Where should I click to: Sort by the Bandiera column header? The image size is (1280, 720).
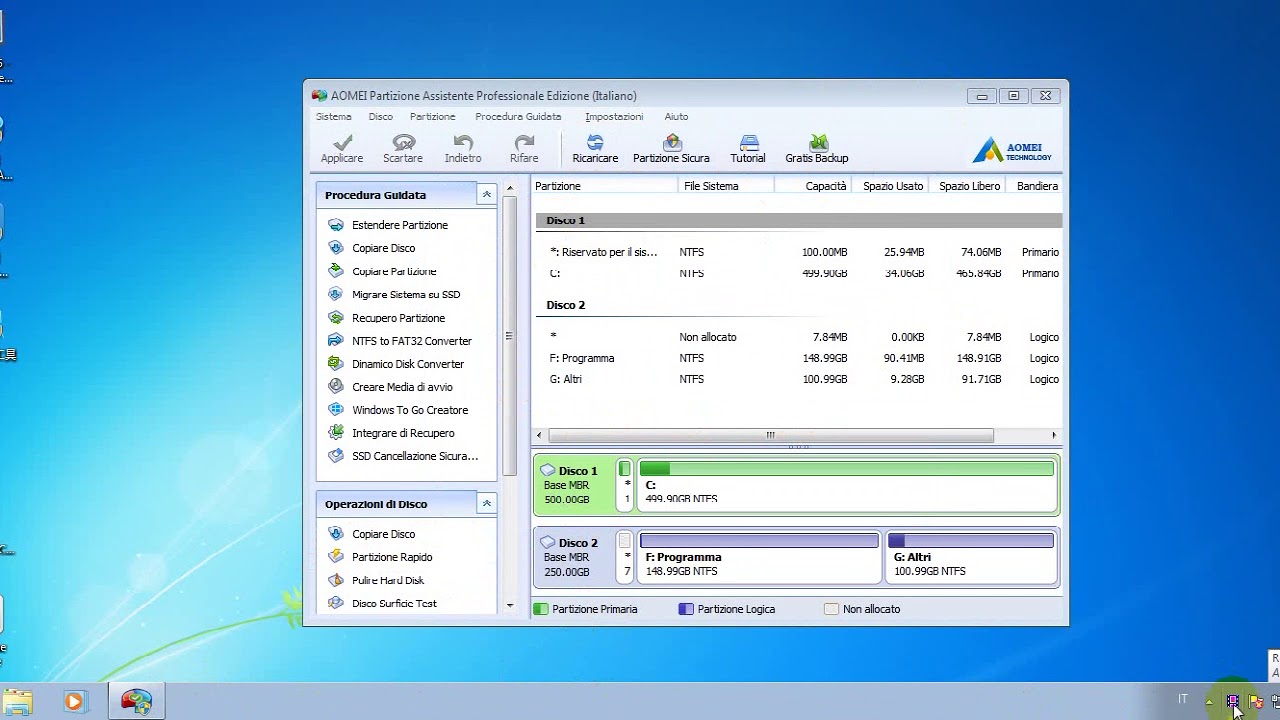click(x=1034, y=186)
